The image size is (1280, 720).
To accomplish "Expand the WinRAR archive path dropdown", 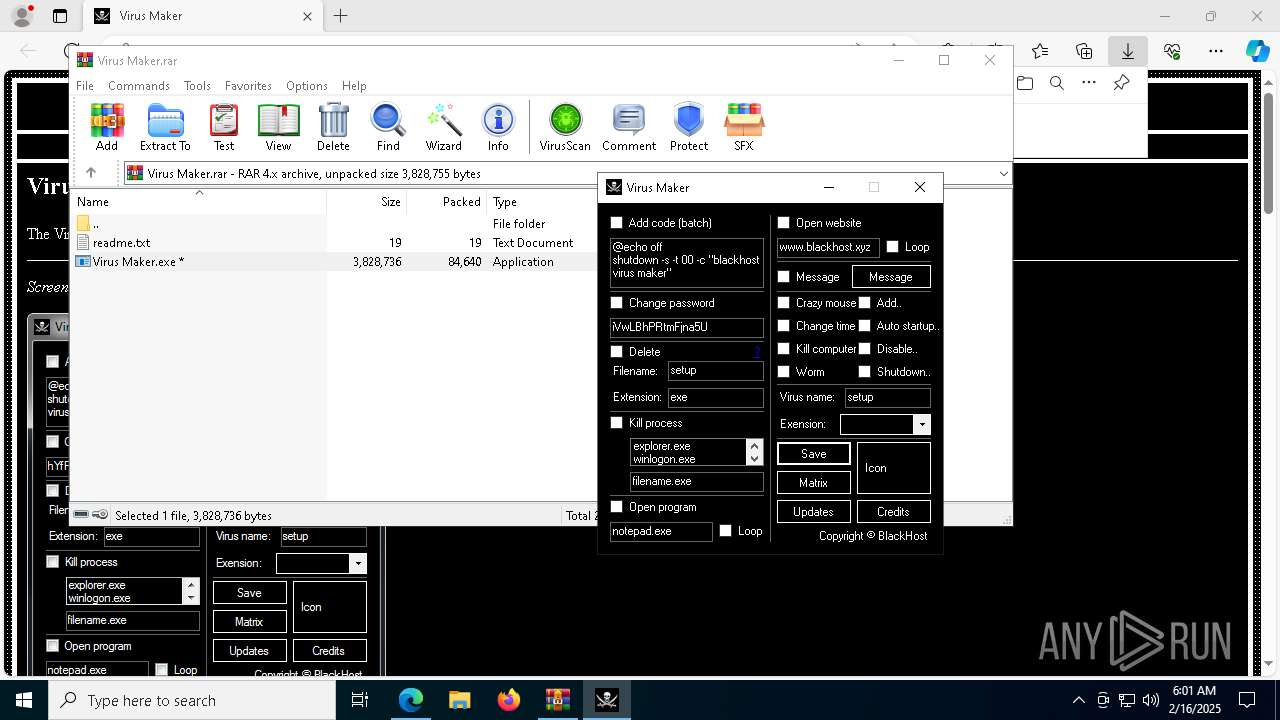I will (x=1003, y=173).
